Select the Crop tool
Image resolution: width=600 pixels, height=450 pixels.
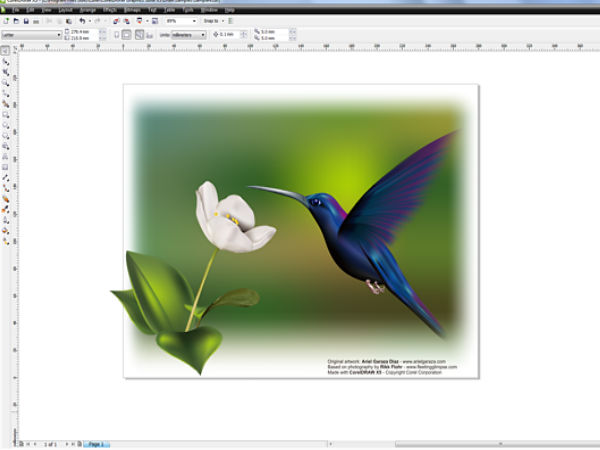coord(5,72)
